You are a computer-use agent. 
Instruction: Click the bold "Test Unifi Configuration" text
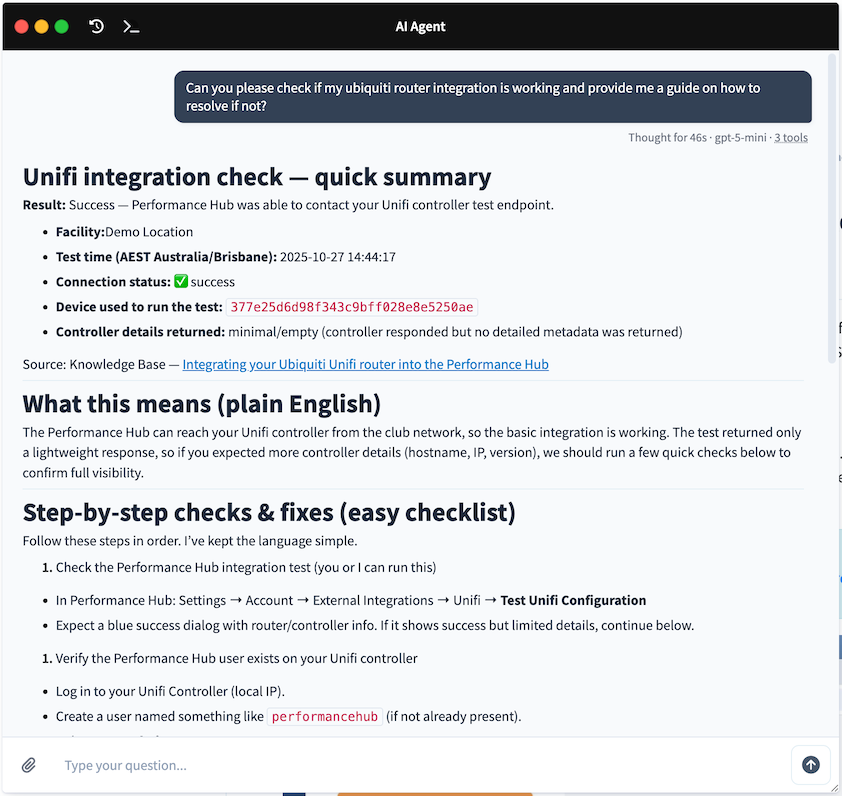pos(573,601)
